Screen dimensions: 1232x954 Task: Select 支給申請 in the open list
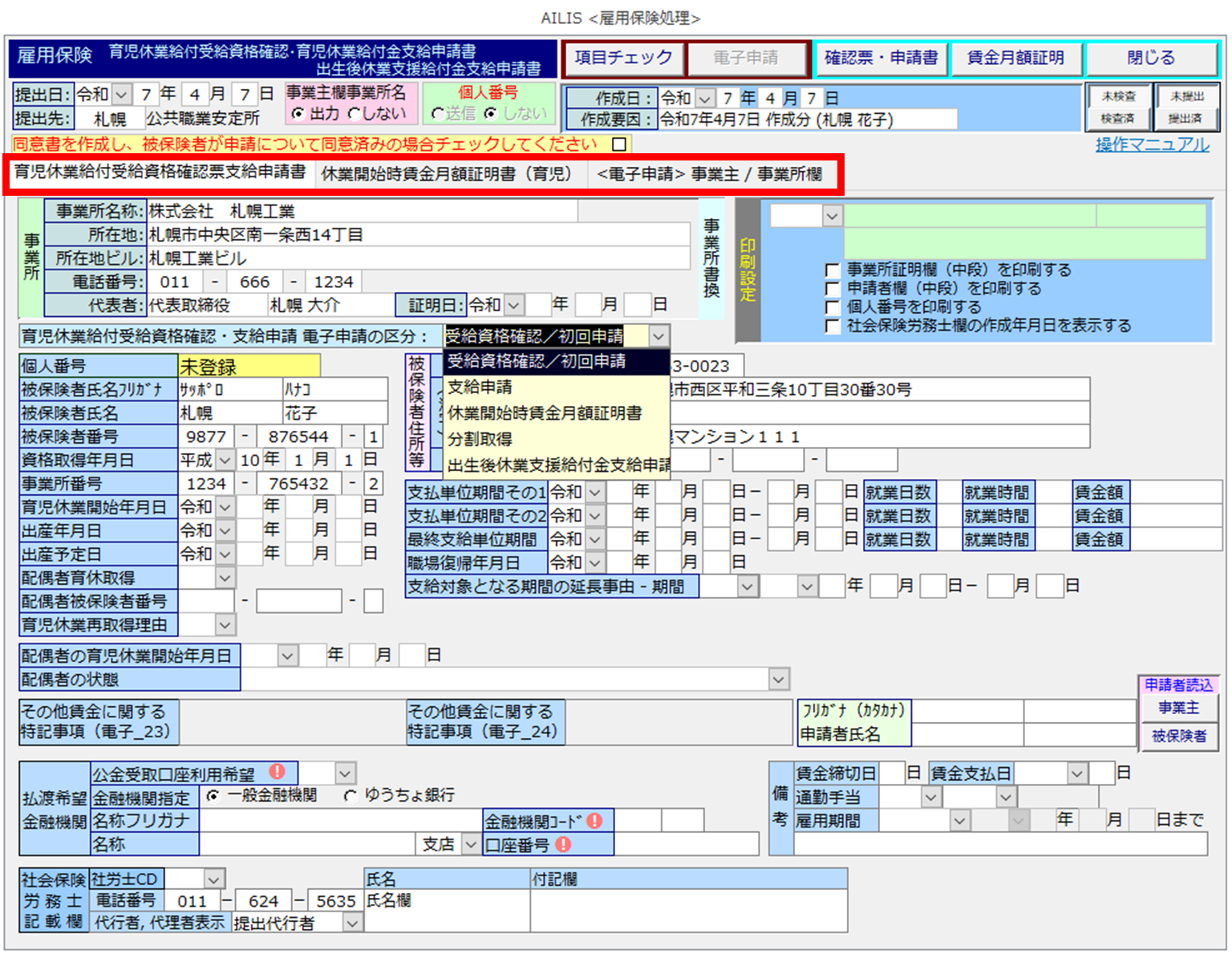pyautogui.click(x=480, y=388)
